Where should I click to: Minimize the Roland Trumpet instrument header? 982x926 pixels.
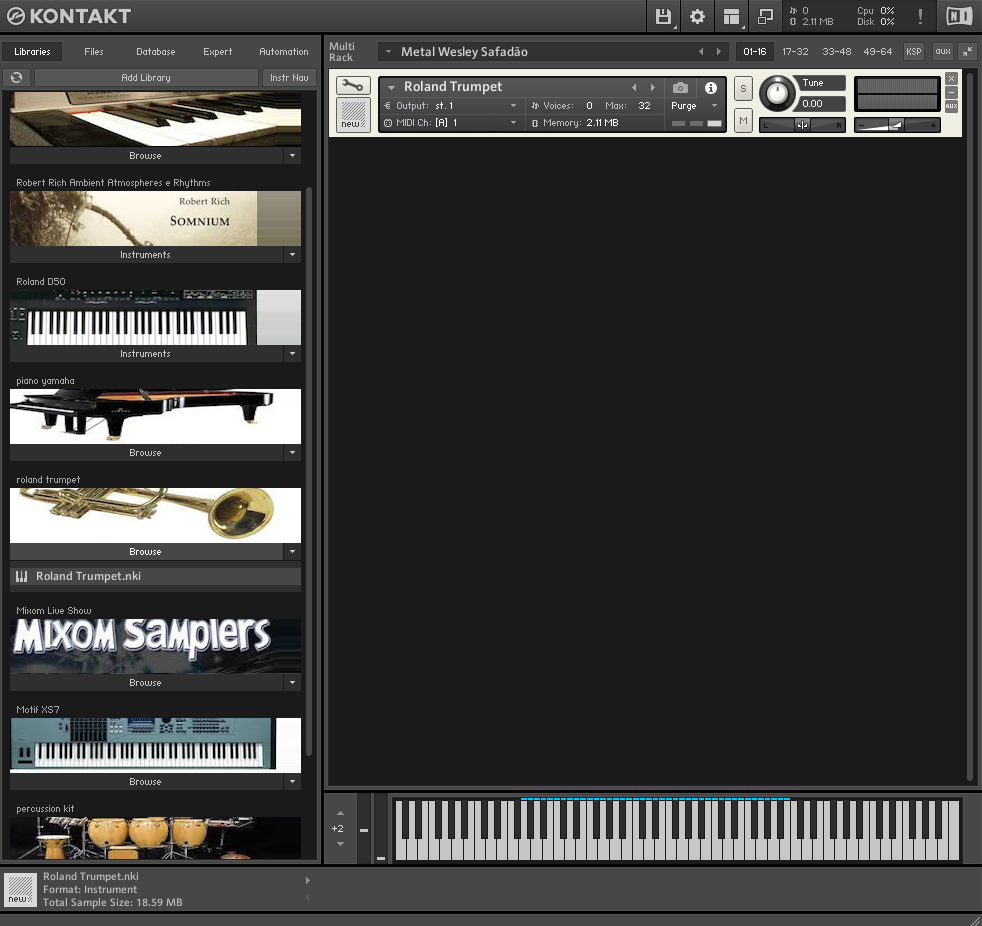click(x=951, y=92)
